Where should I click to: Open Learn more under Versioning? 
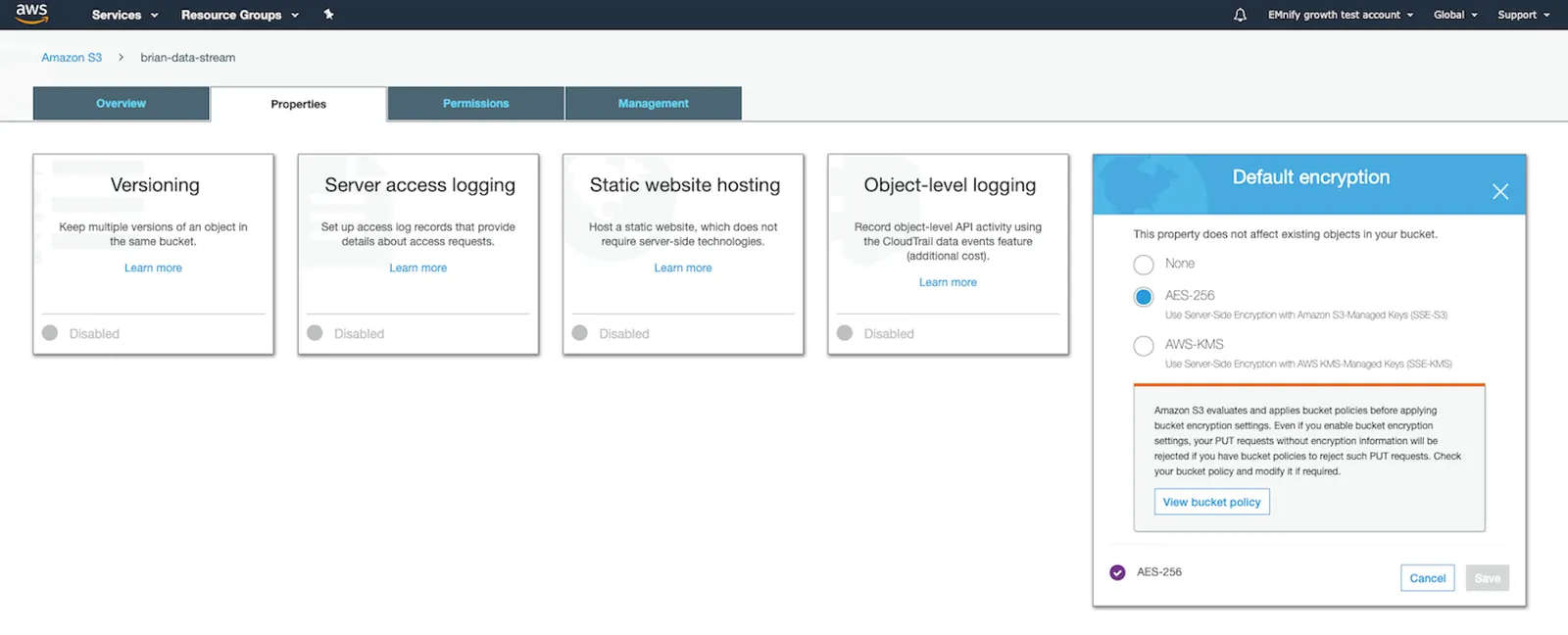coord(153,269)
